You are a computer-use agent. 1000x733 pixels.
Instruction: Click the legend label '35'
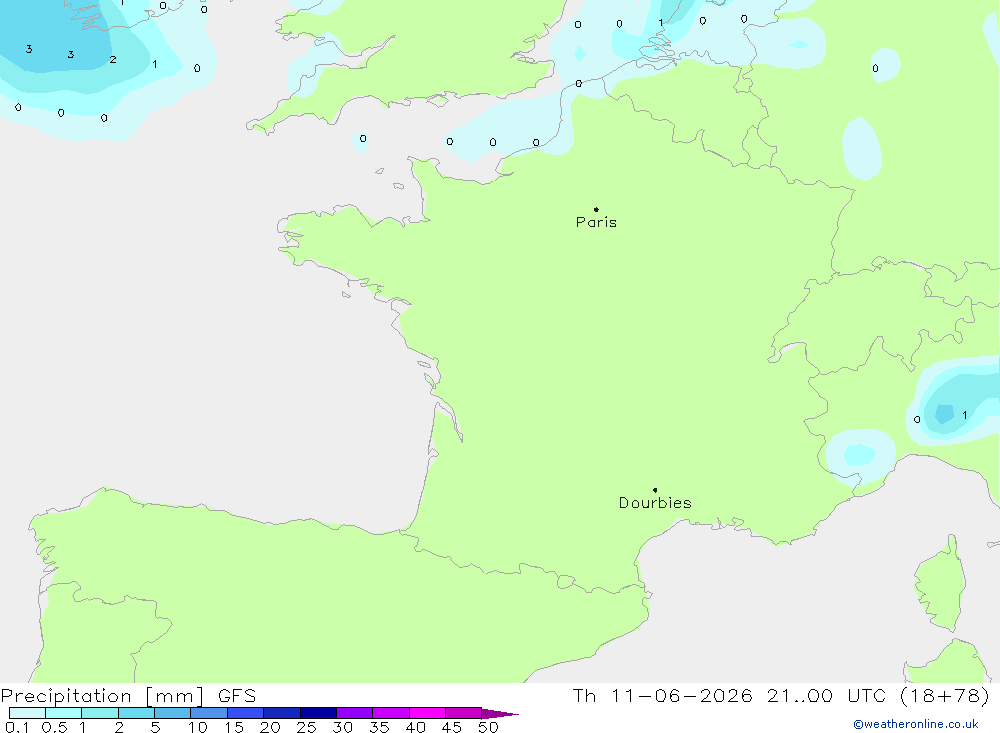379,727
